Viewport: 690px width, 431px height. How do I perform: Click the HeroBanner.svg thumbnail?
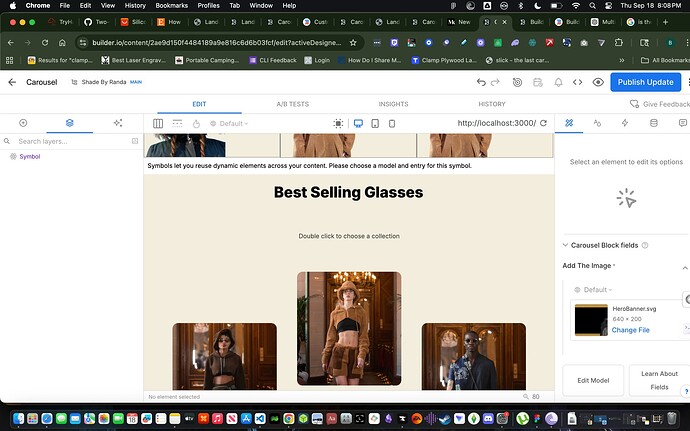pos(591,320)
